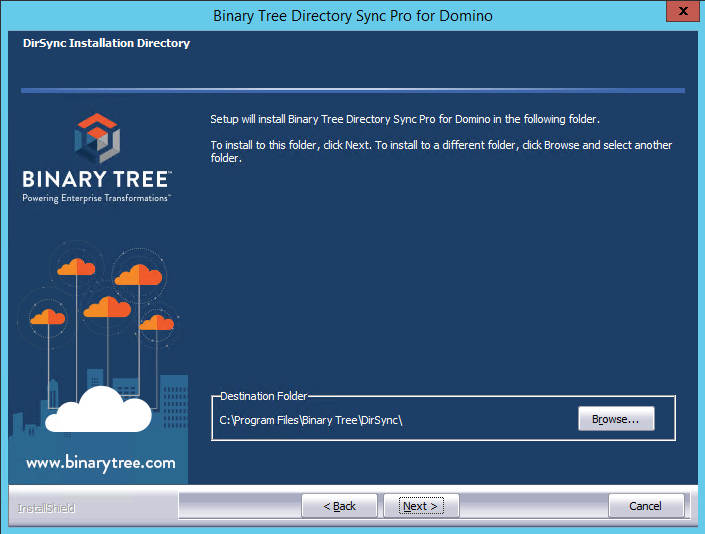Cancel the installation

646,506
